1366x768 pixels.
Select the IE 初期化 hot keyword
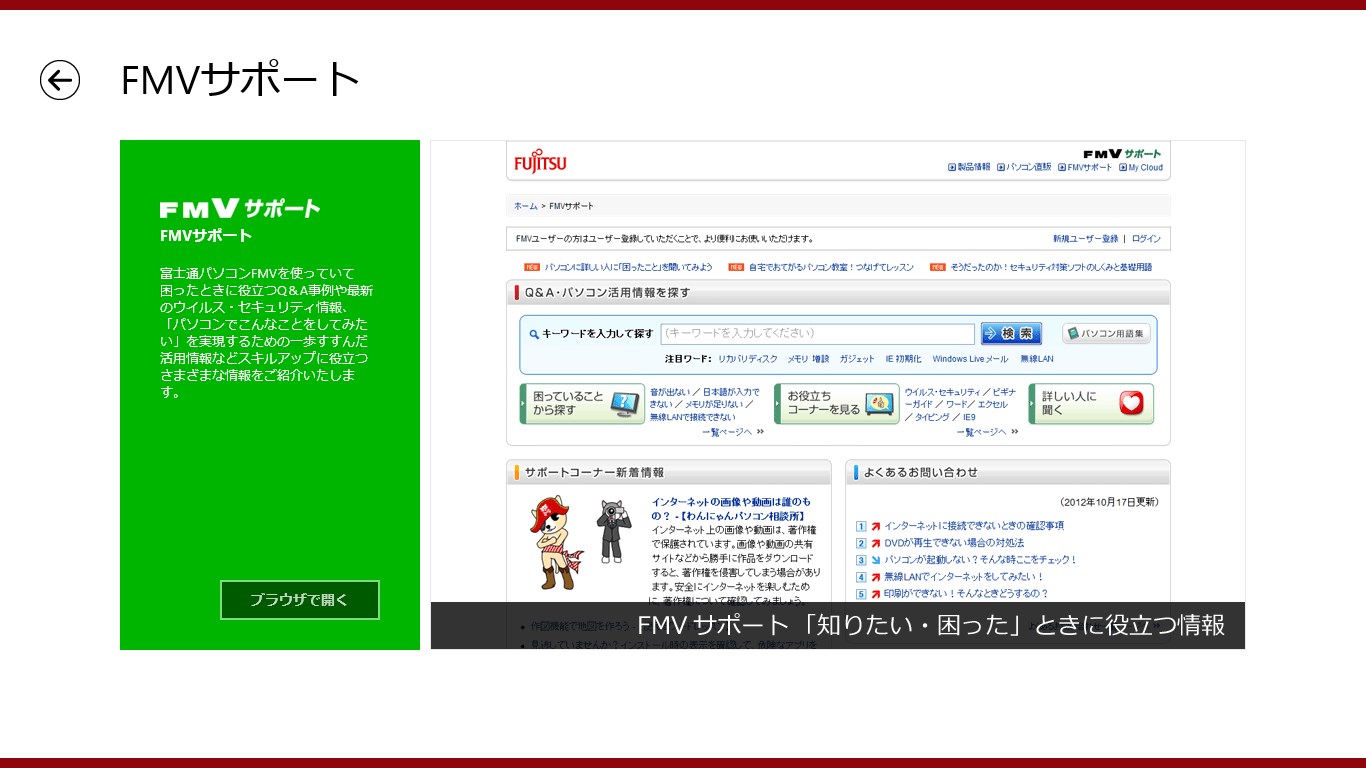[903, 359]
